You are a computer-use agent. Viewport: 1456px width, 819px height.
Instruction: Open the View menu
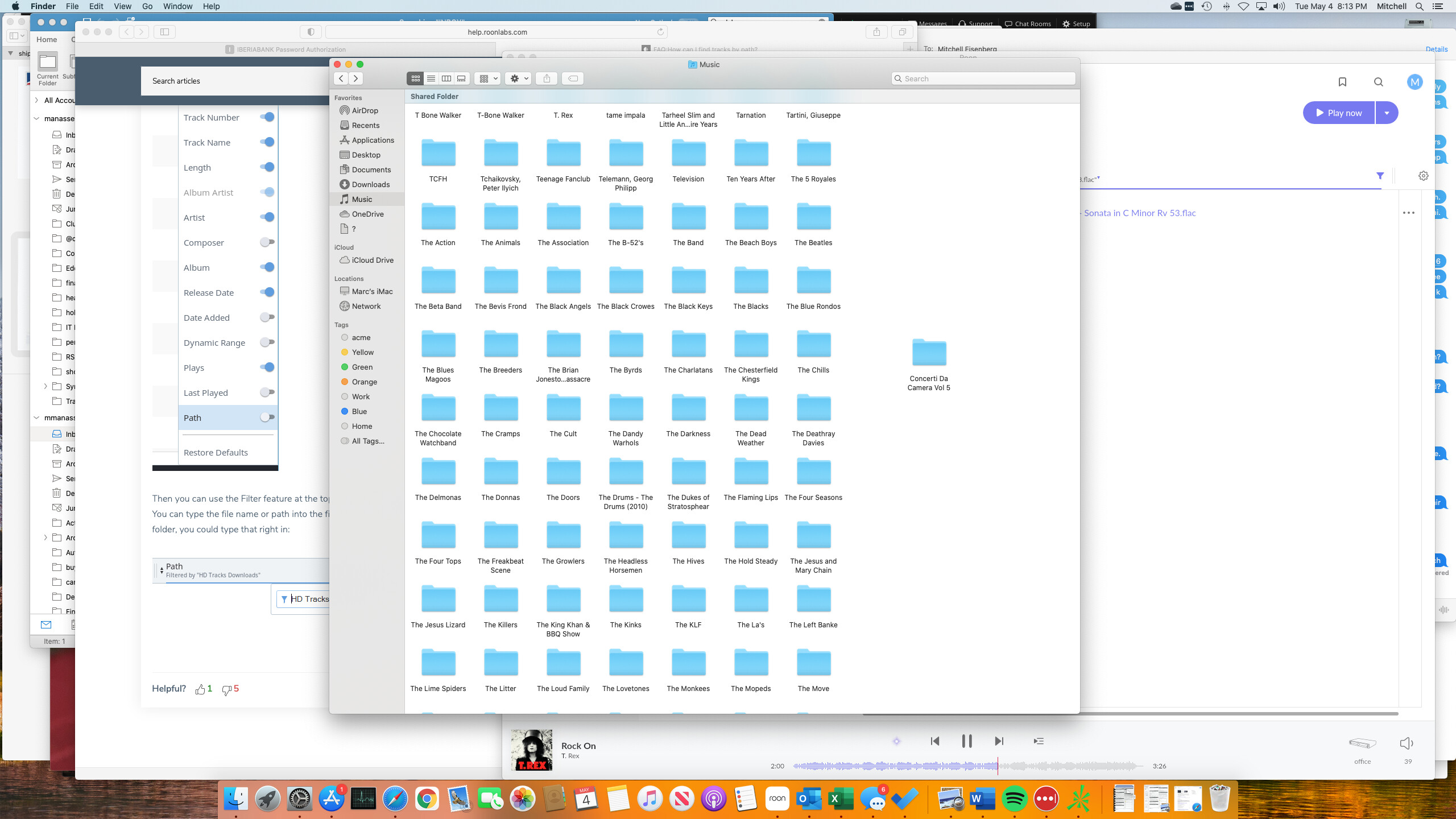[122, 6]
